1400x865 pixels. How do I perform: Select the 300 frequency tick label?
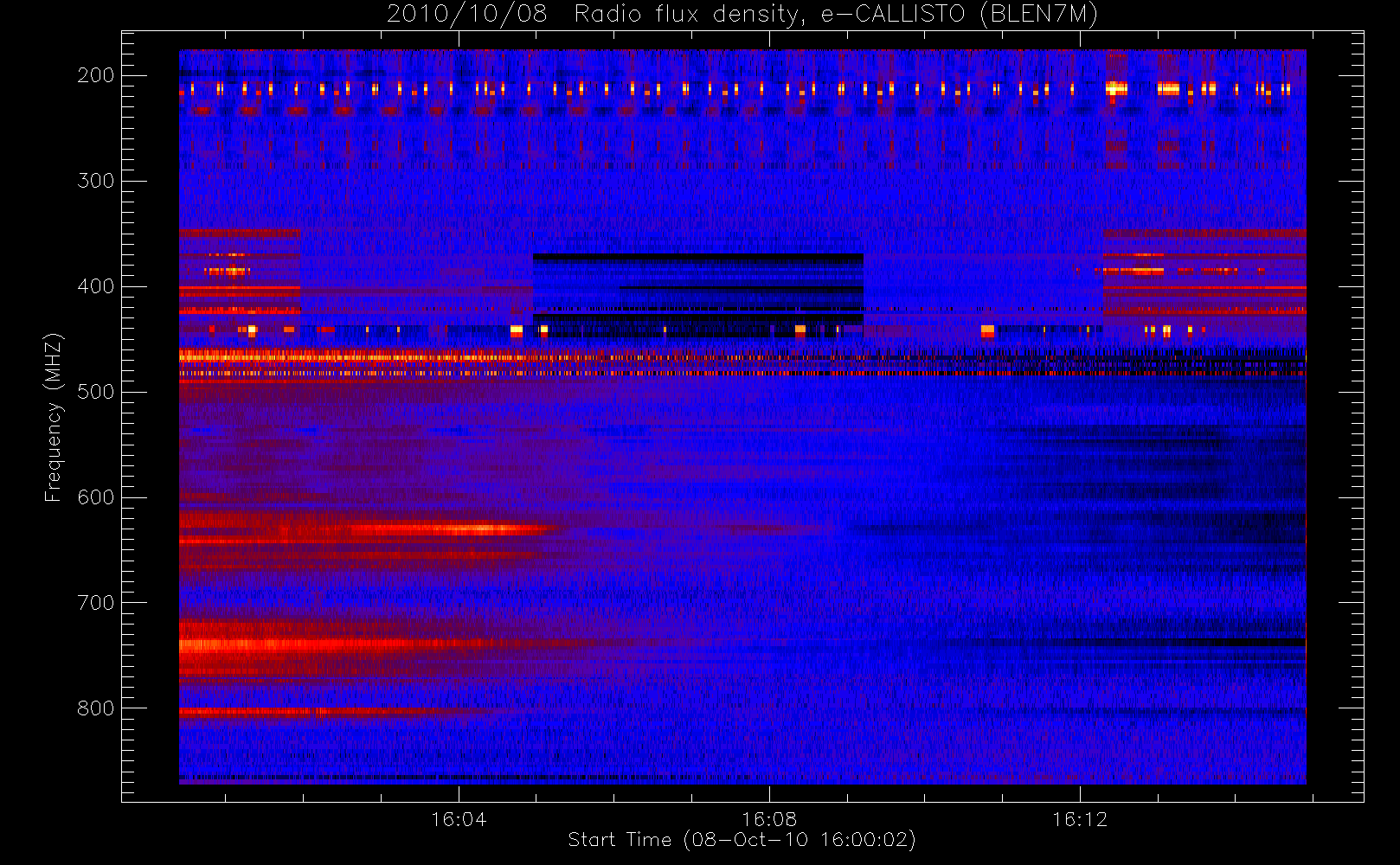pos(96,181)
